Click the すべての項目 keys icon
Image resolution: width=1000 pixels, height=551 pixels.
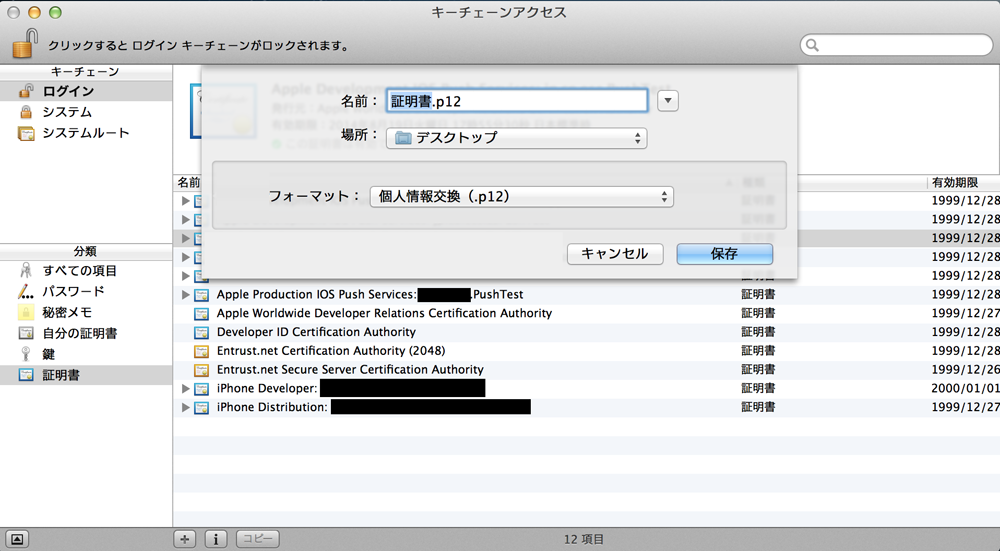tap(26, 270)
